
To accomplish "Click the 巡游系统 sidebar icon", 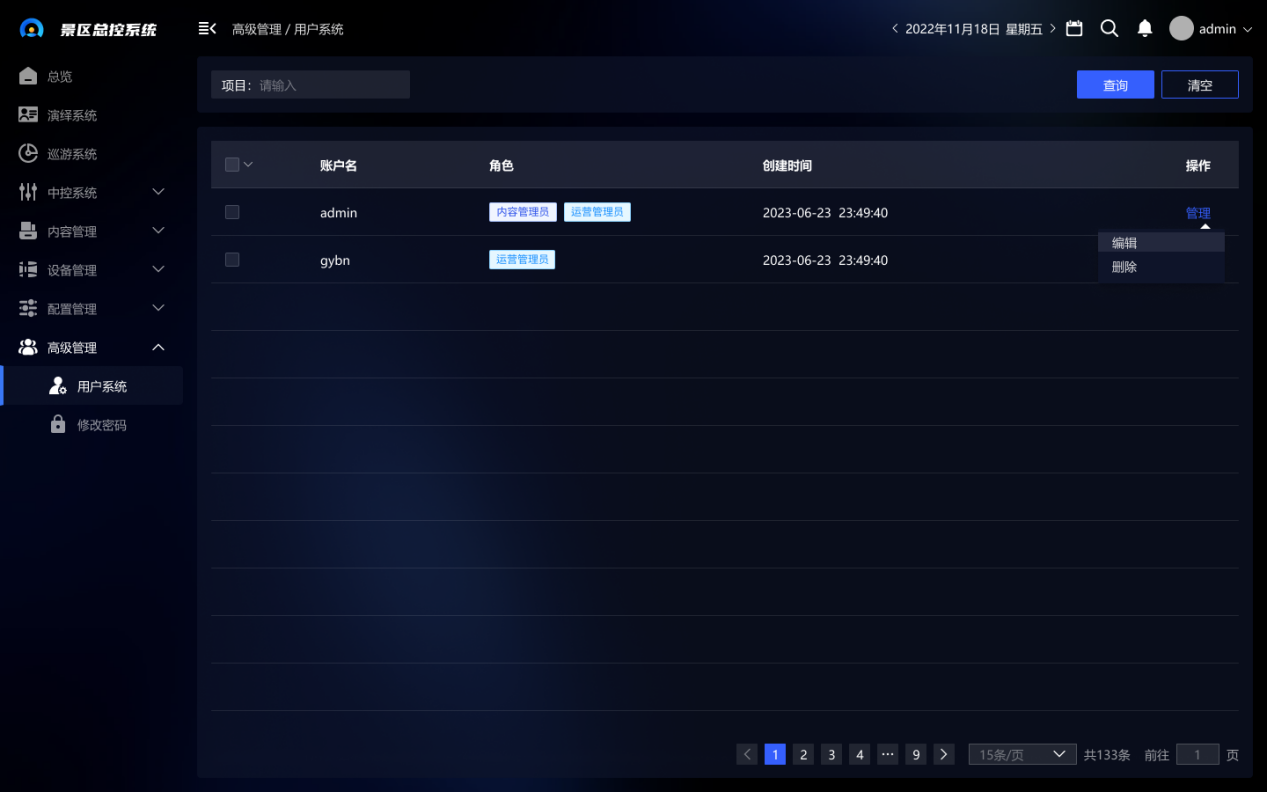I will coord(28,154).
